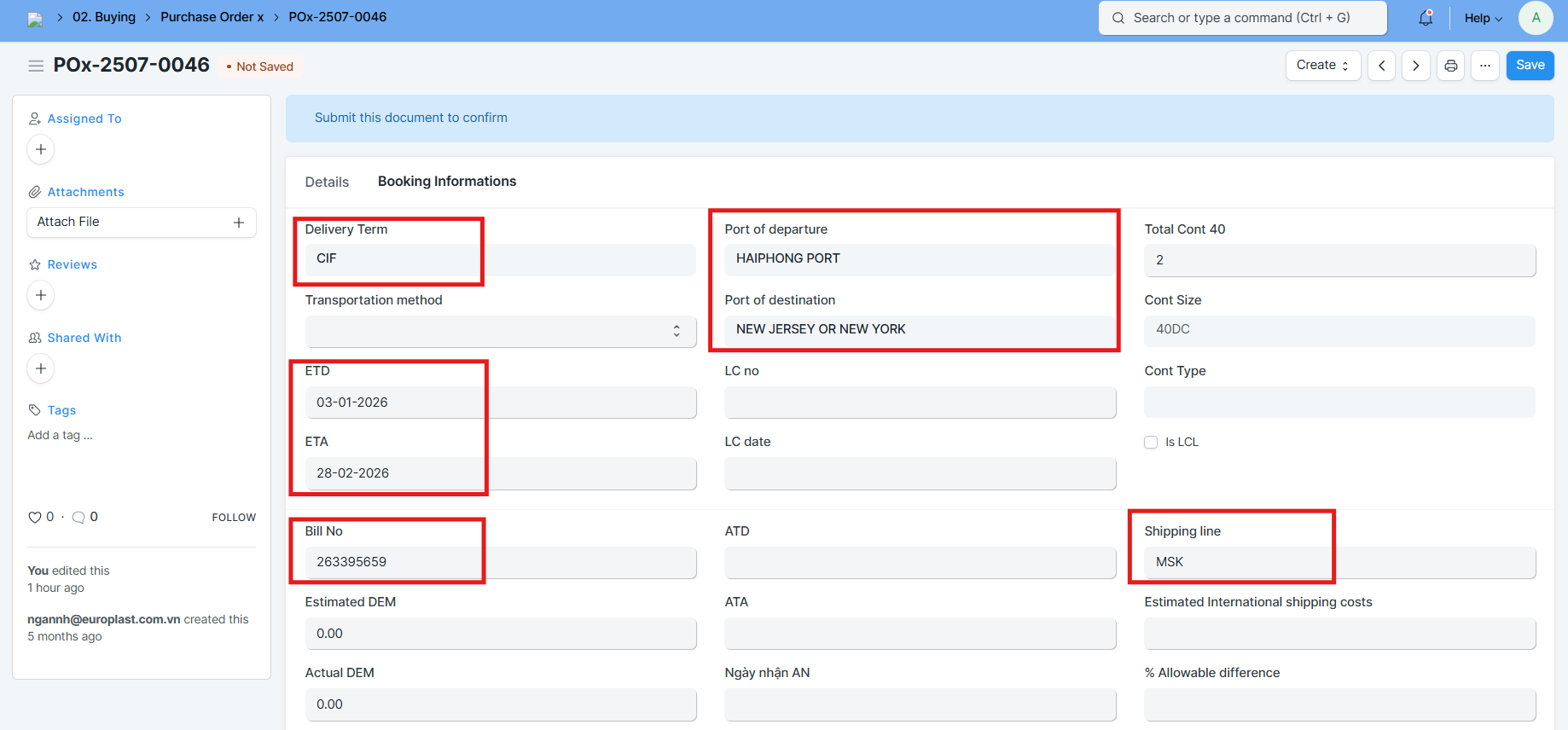
Task: Switch to the Details tab
Action: (x=327, y=182)
